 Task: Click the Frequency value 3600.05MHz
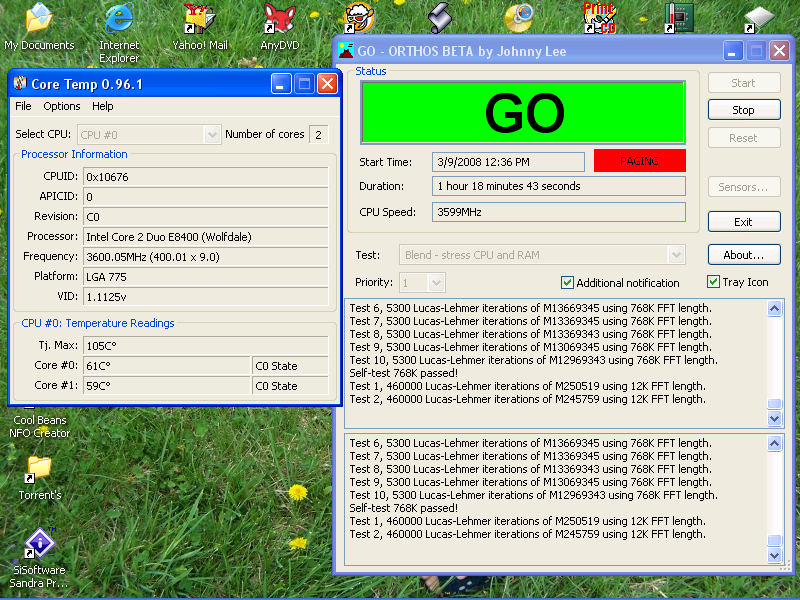pyautogui.click(x=206, y=257)
